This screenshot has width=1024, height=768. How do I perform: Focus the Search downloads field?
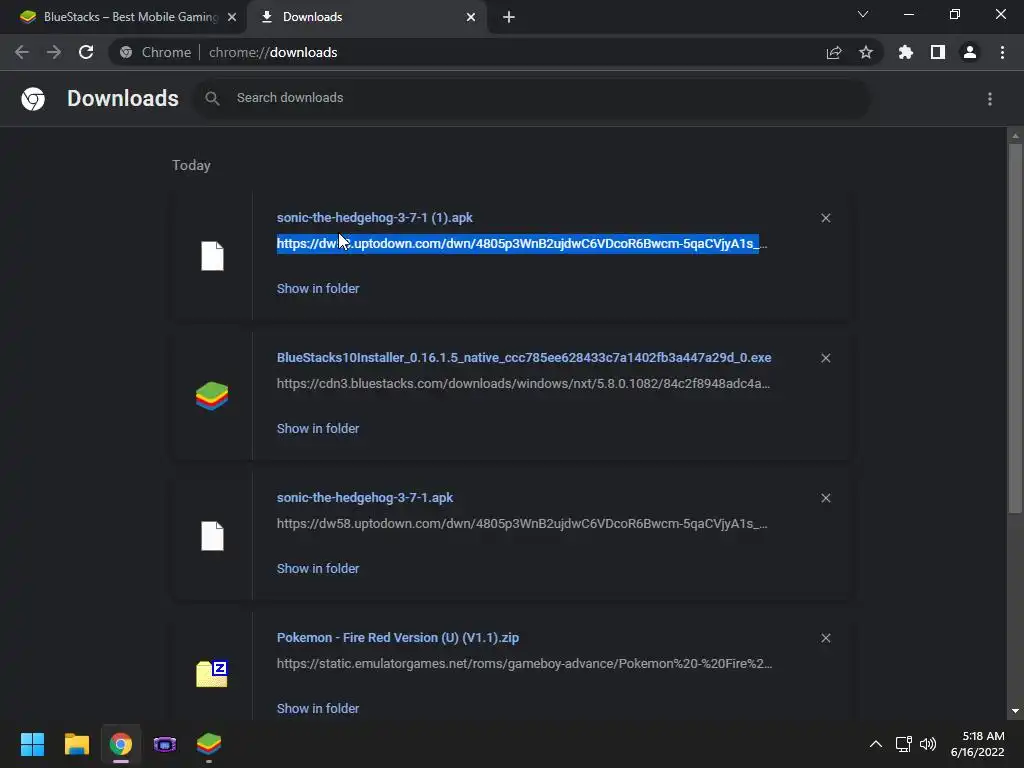(x=532, y=99)
